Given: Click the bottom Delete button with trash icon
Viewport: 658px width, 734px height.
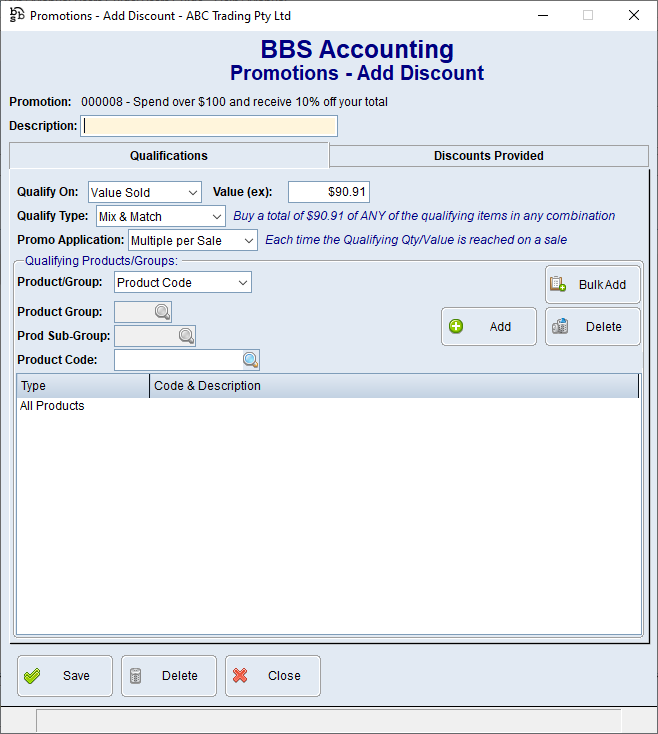Looking at the screenshot, I should coord(169,676).
